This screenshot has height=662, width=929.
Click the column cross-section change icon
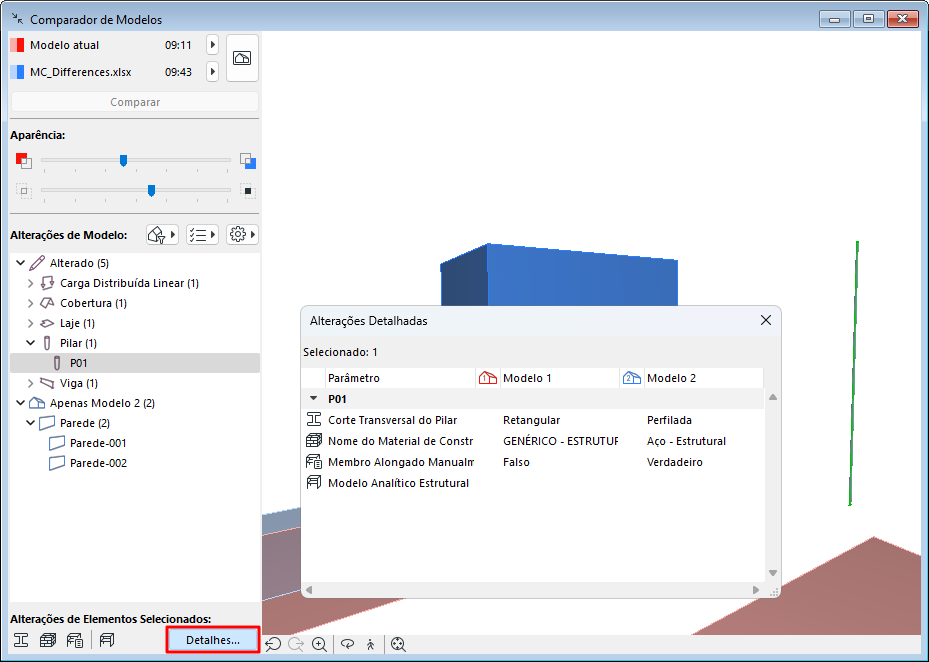pyautogui.click(x=21, y=640)
